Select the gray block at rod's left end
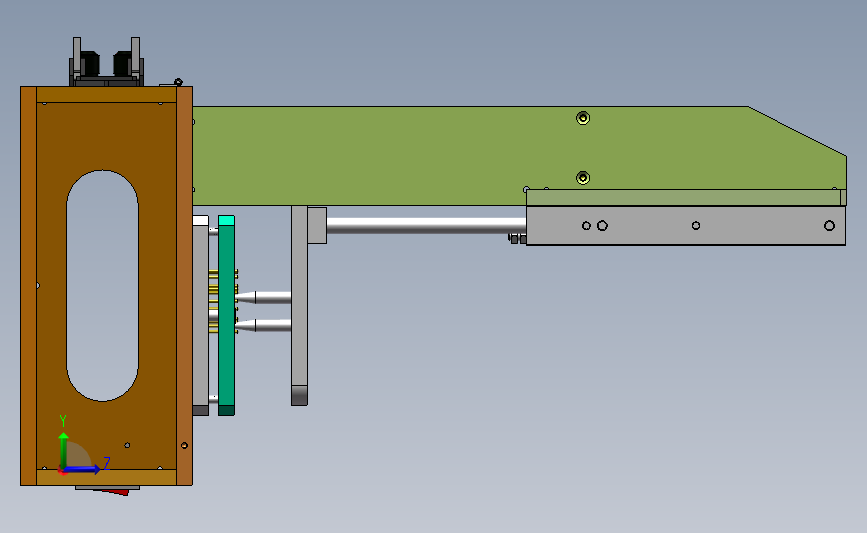The height and width of the screenshot is (533, 867). pyautogui.click(x=317, y=225)
